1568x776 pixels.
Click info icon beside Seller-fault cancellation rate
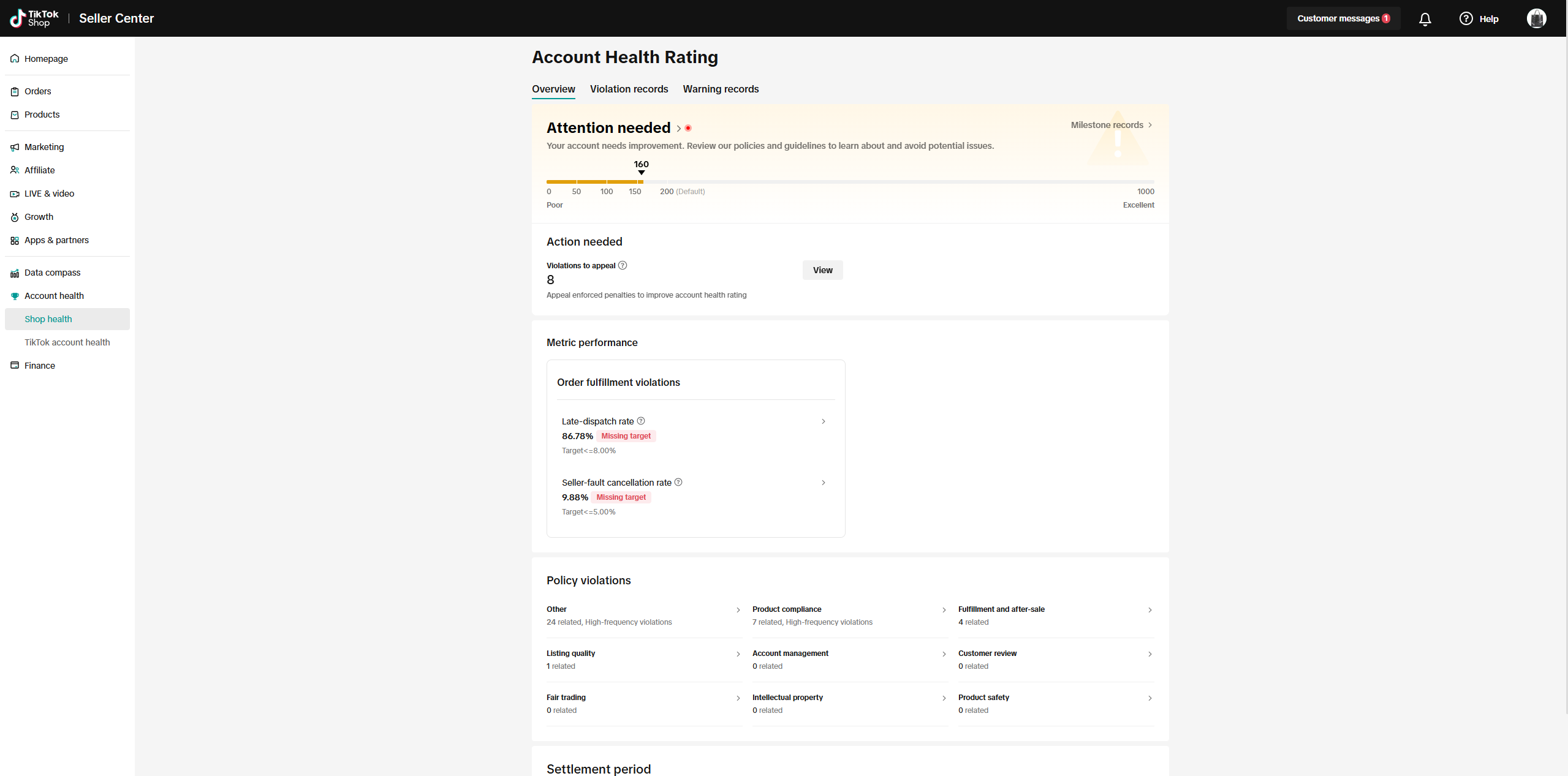coord(678,482)
